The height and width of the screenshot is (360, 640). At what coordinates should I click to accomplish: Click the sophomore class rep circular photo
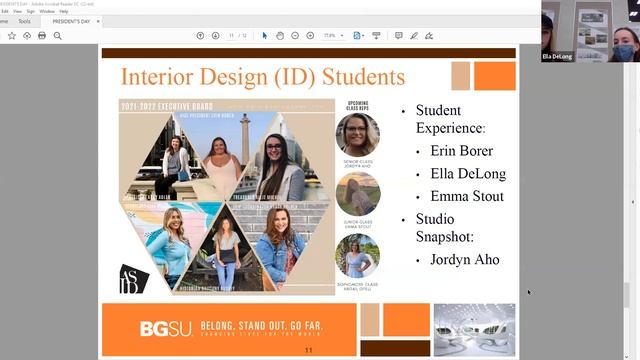(x=358, y=256)
